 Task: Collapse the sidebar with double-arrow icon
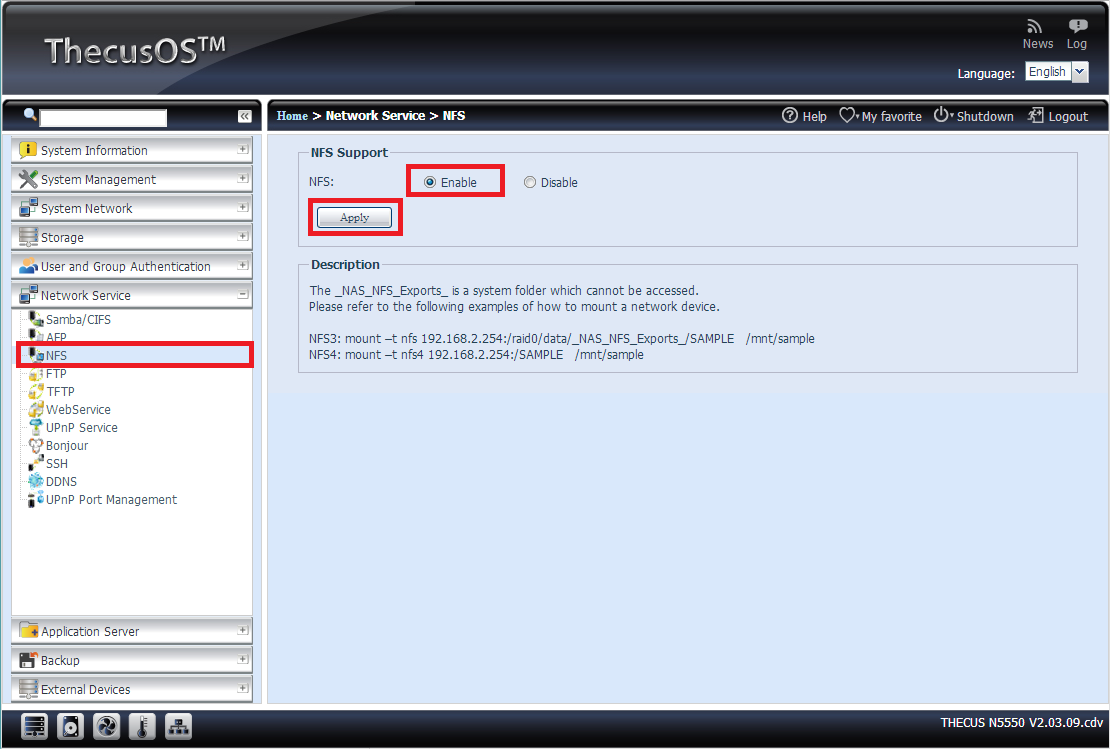click(244, 117)
